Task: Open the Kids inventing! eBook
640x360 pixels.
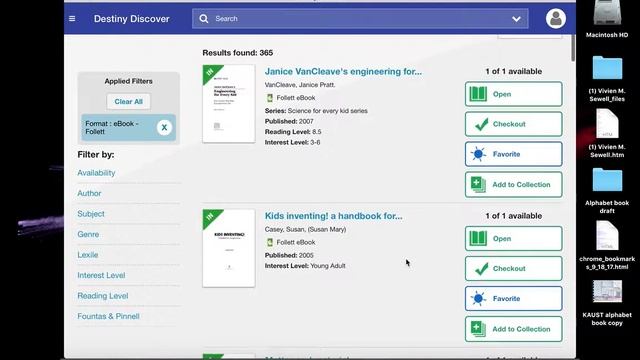Action: click(x=513, y=238)
